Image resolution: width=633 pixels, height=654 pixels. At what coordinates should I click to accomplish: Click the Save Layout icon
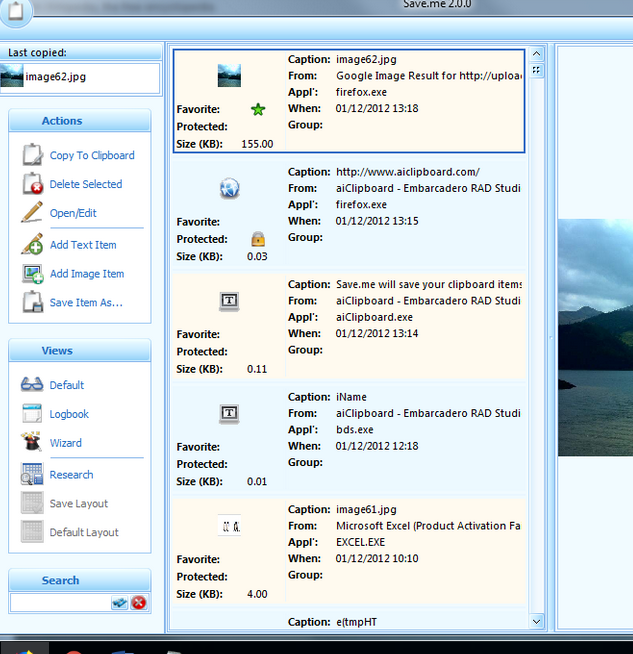32,503
